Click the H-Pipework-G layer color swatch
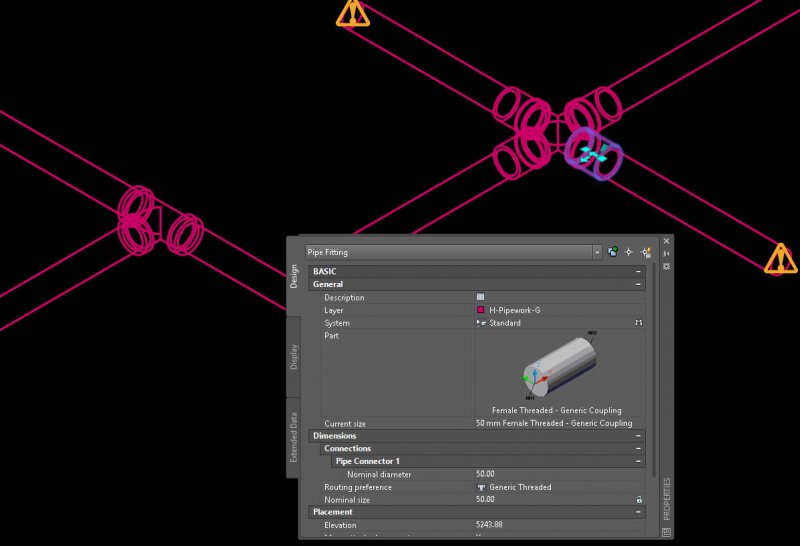This screenshot has width=800, height=546. (480, 310)
